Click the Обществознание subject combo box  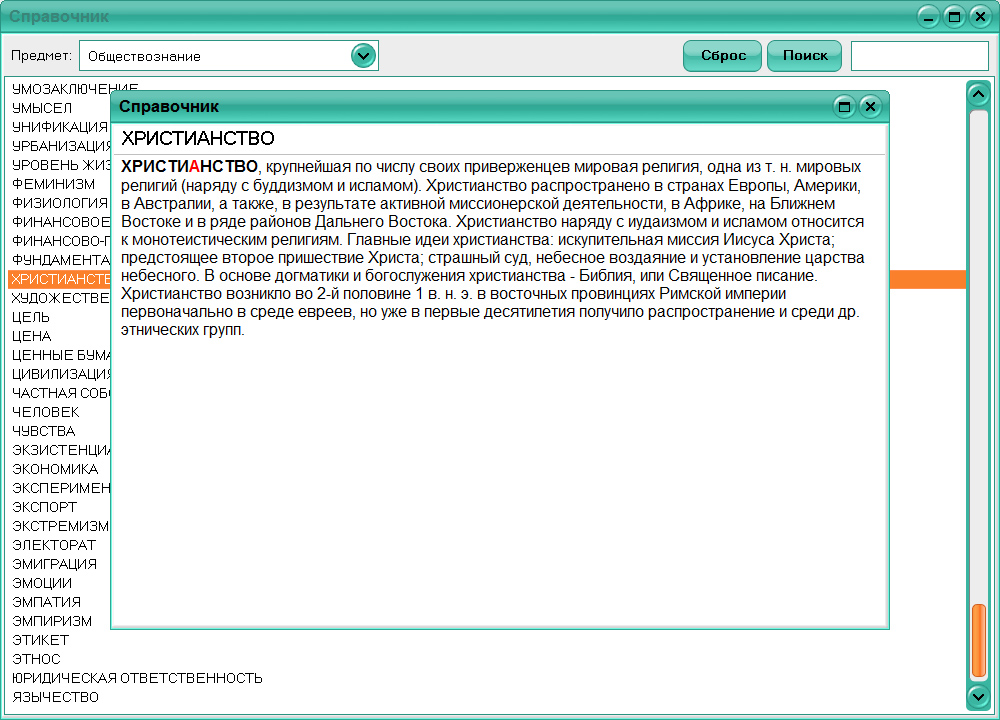click(228, 56)
